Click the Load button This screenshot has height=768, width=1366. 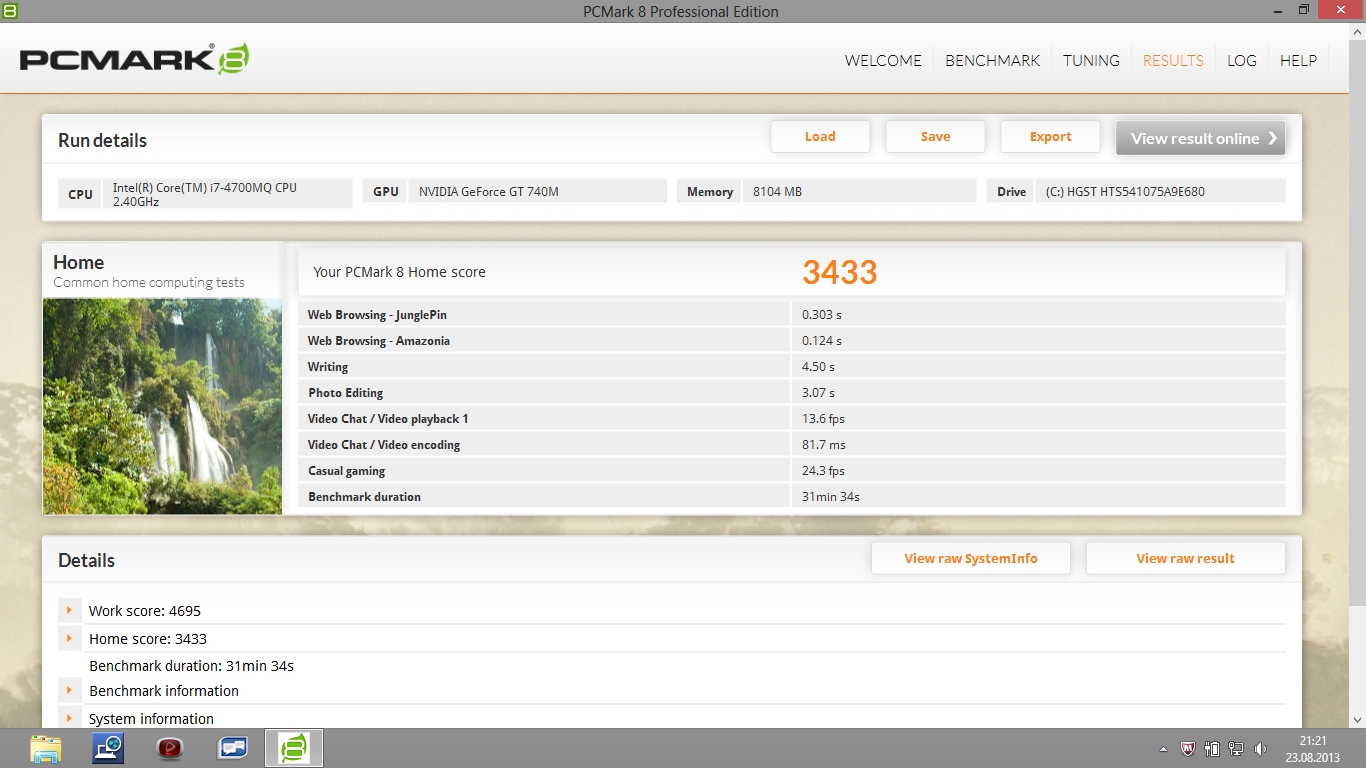tap(820, 137)
